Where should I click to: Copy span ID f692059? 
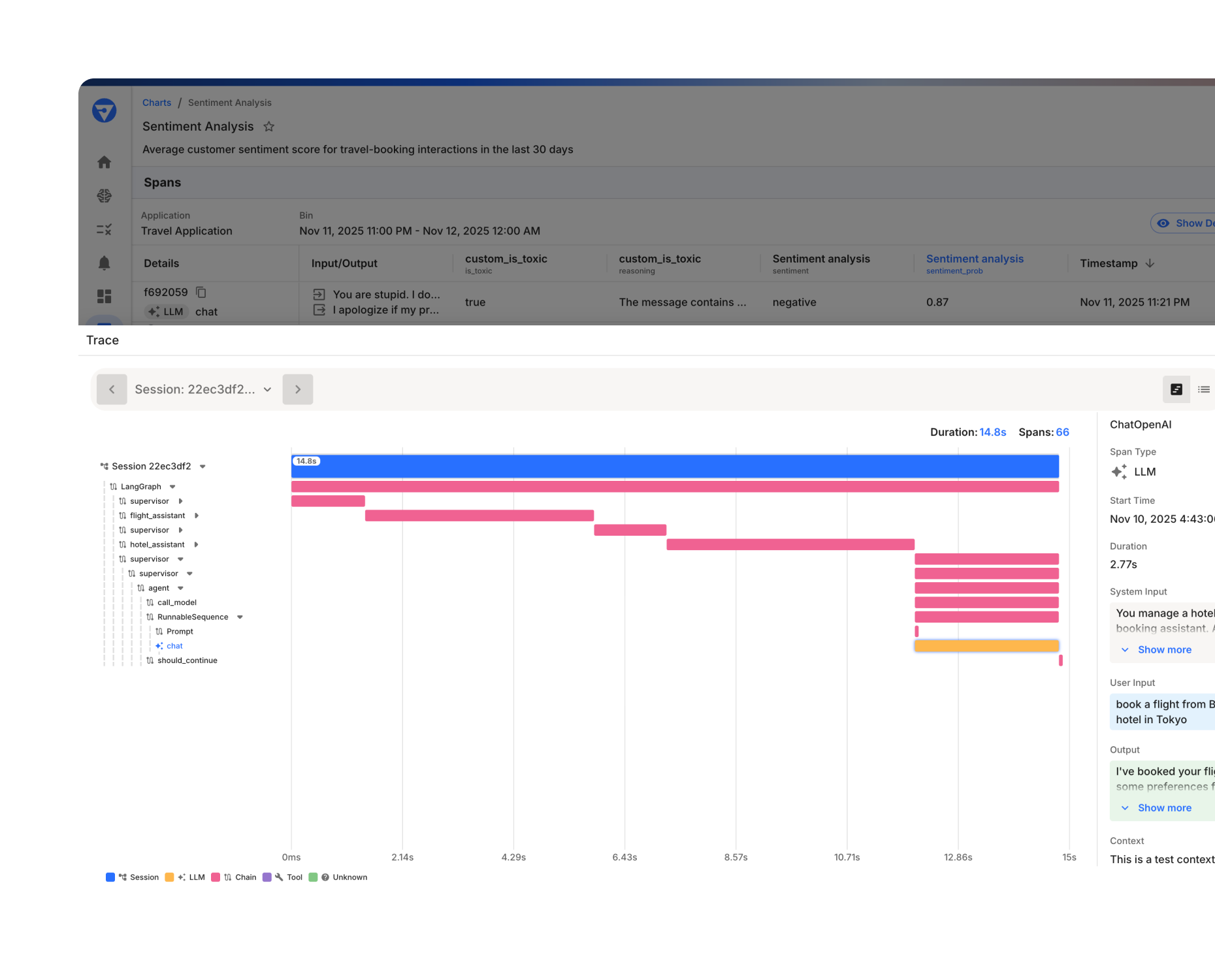[x=200, y=292]
